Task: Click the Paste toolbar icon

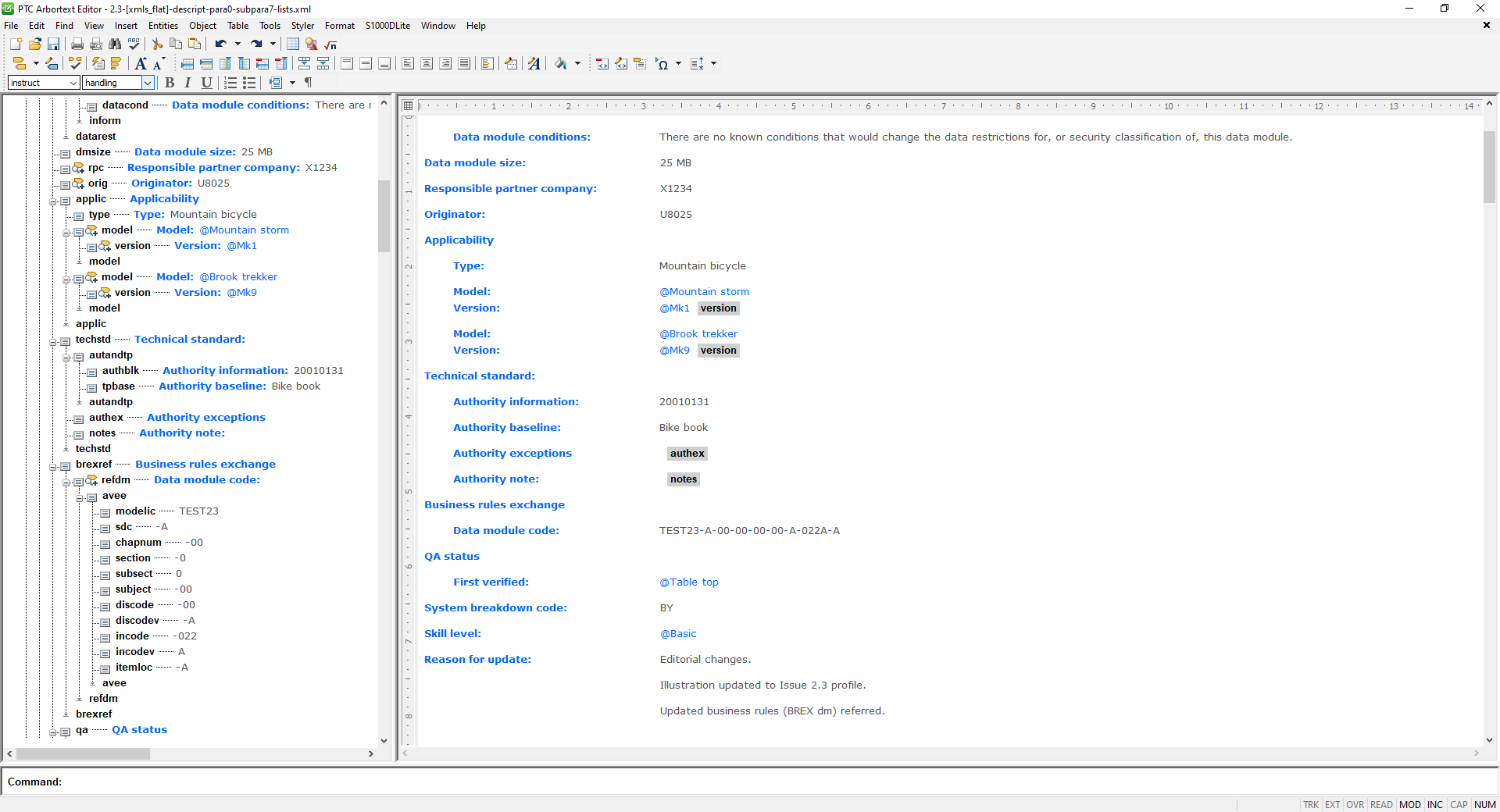Action: 196,45
